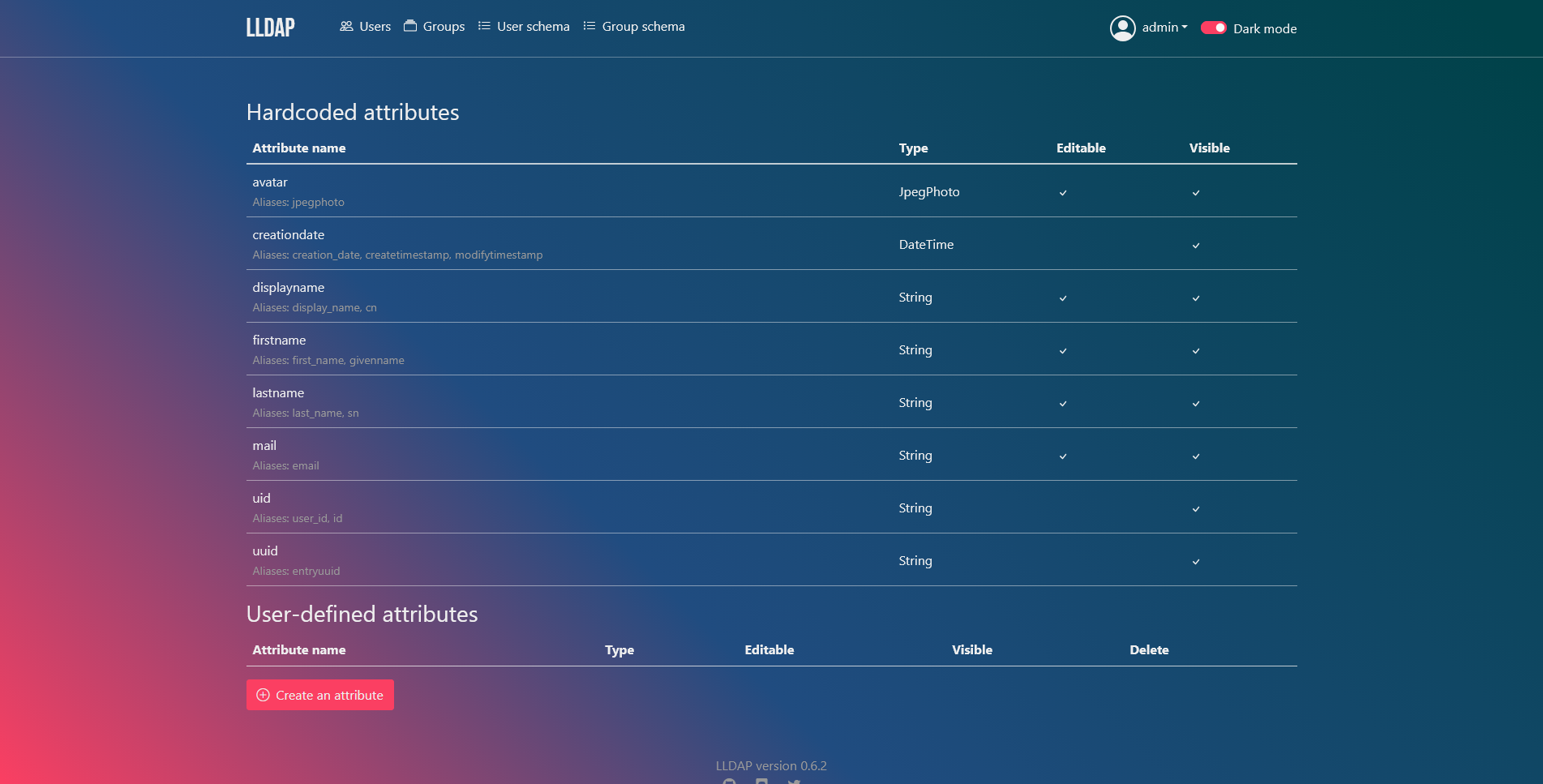Screen dimensions: 1543x784
Task: Click the Groups box icon in navbar
Action: [x=410, y=26]
